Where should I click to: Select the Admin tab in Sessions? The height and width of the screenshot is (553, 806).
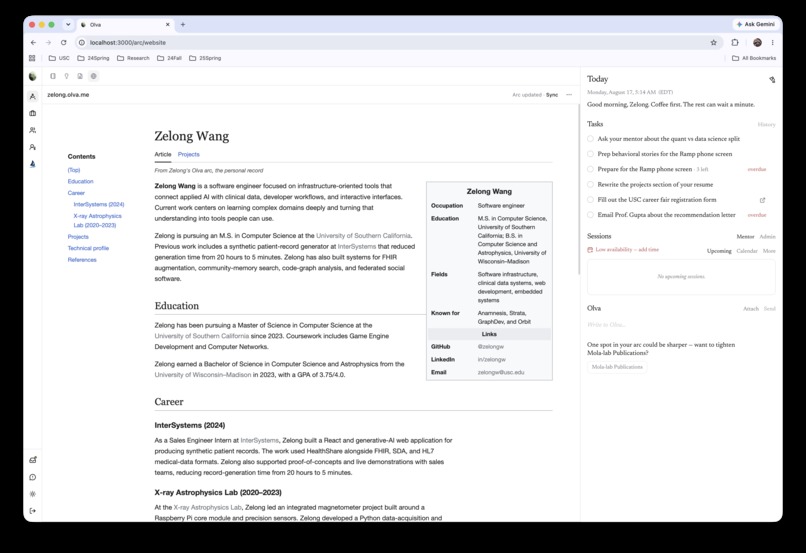pyautogui.click(x=767, y=236)
